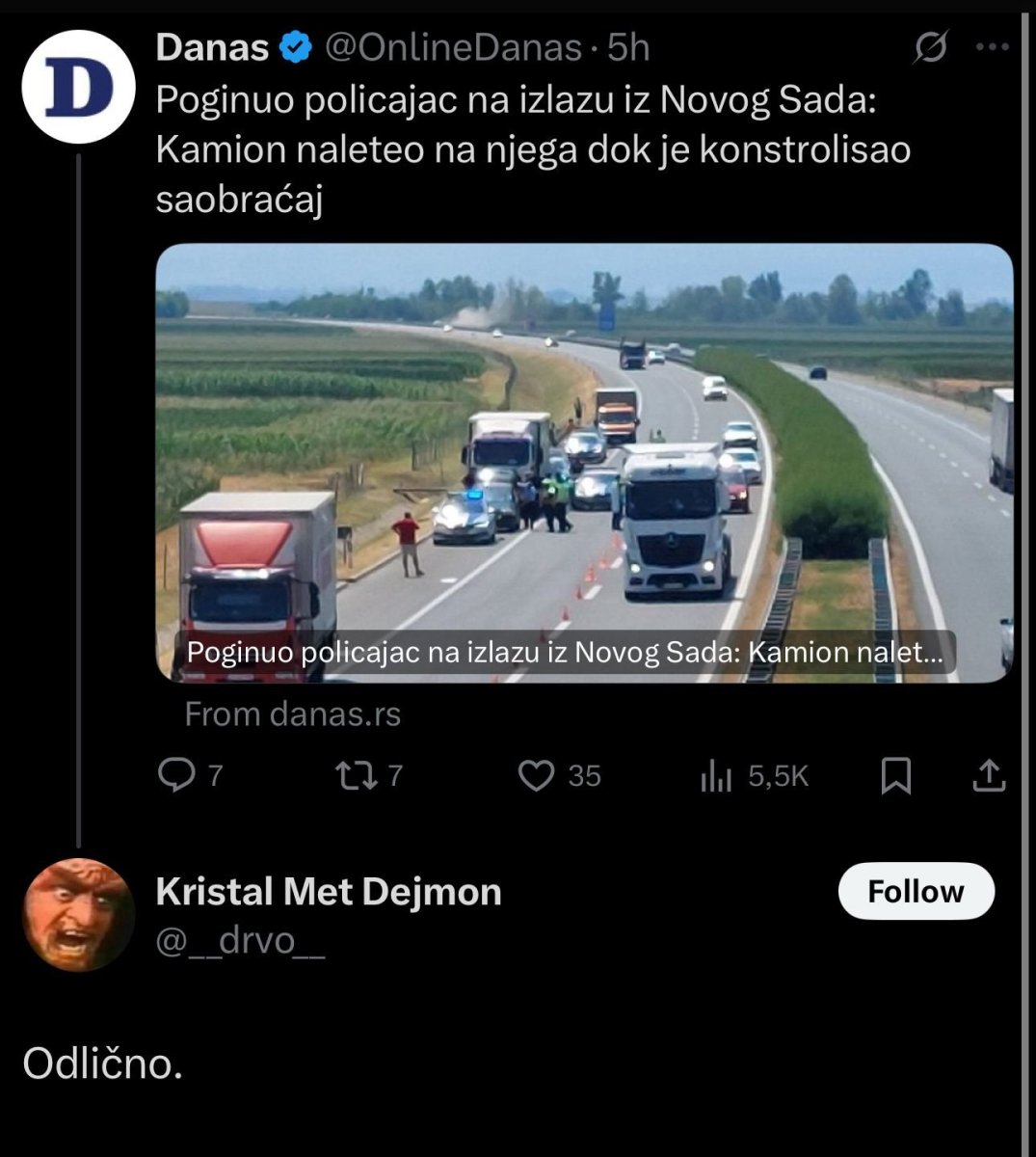Open the Danas profile avatar

click(78, 87)
